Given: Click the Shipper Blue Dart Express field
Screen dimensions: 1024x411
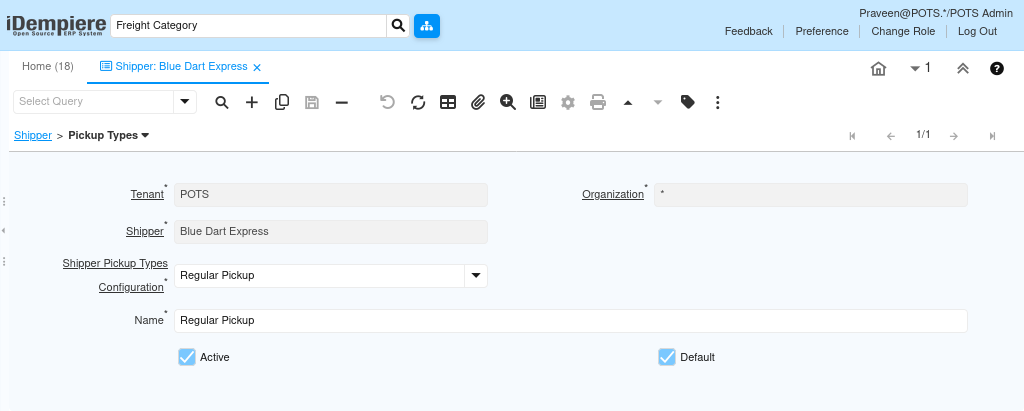Looking at the screenshot, I should pyautogui.click(x=330, y=231).
